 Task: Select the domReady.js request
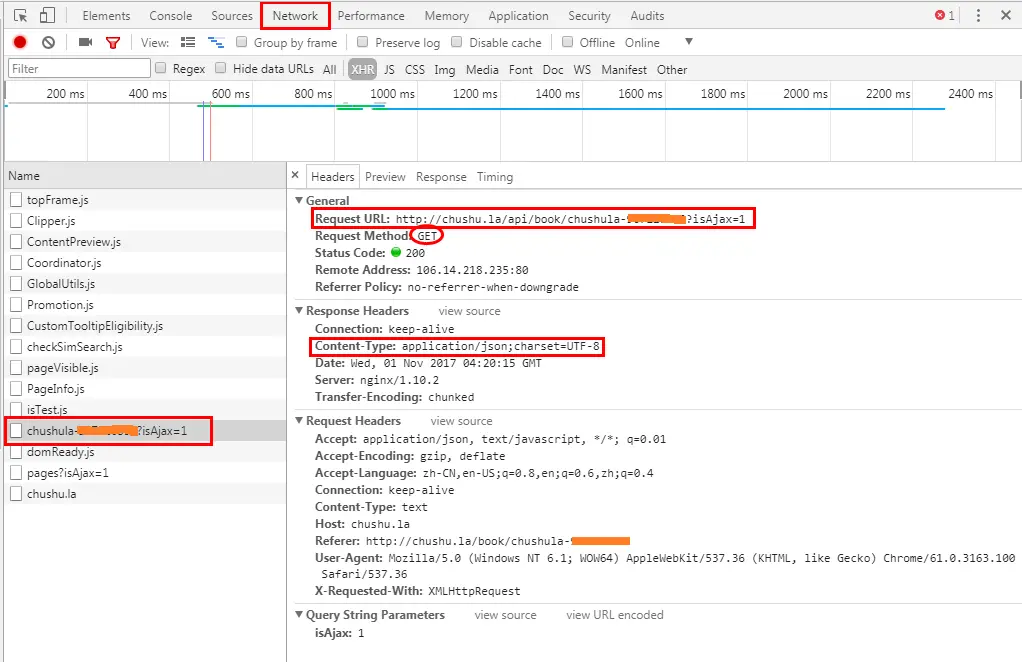point(145,452)
